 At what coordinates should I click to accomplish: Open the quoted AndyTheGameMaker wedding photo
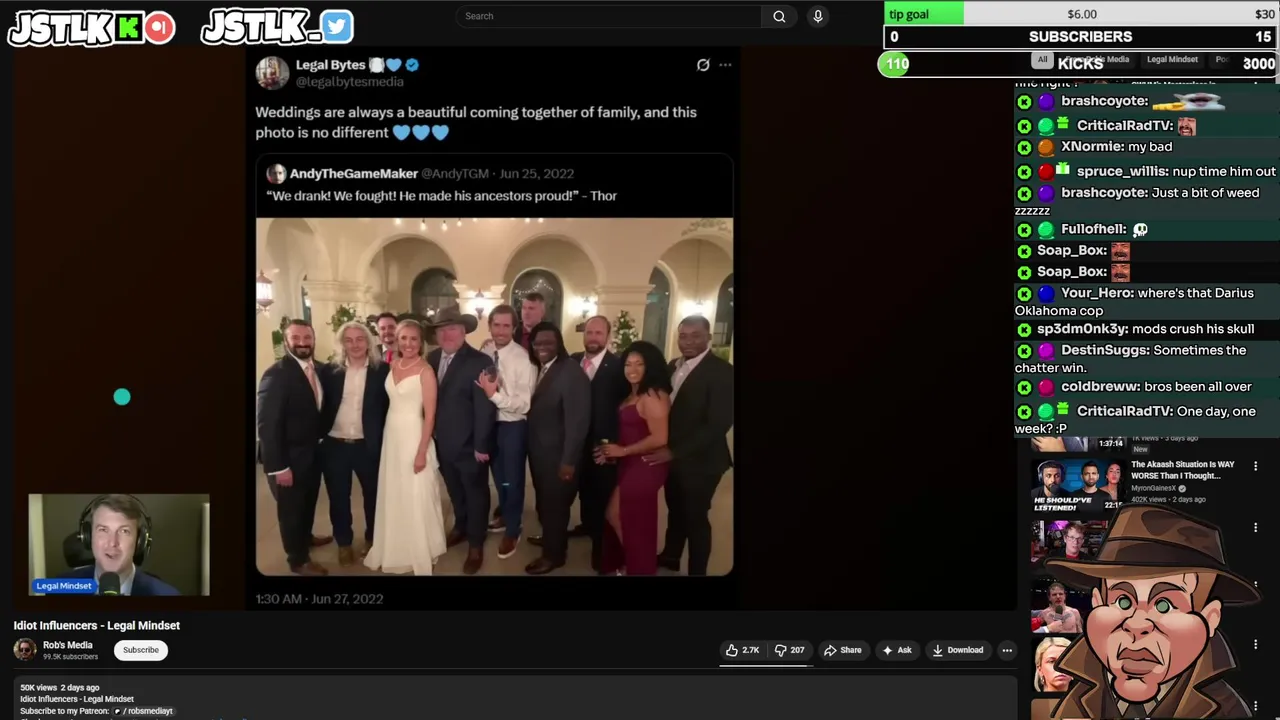pos(494,396)
